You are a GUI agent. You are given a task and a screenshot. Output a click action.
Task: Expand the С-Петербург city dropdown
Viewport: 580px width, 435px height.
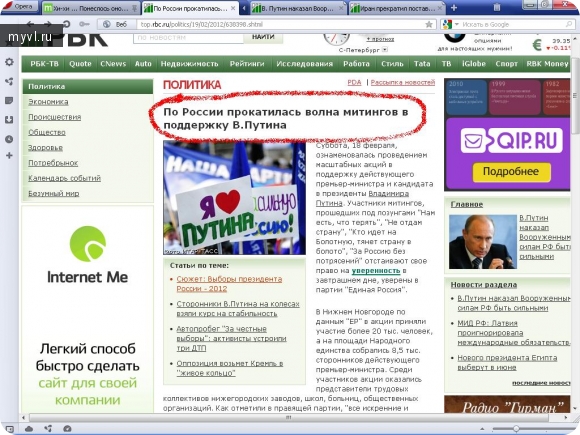(385, 50)
